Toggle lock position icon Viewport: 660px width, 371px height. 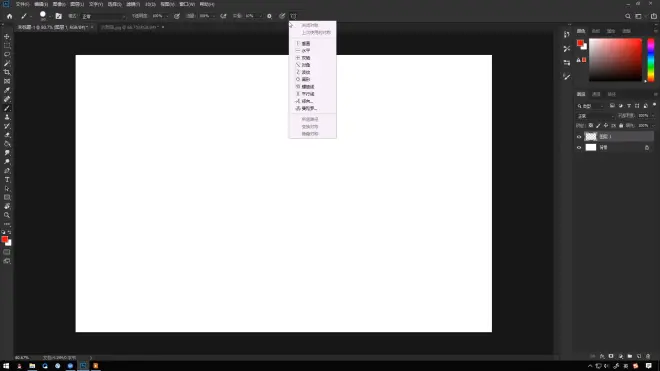[x=606, y=125]
